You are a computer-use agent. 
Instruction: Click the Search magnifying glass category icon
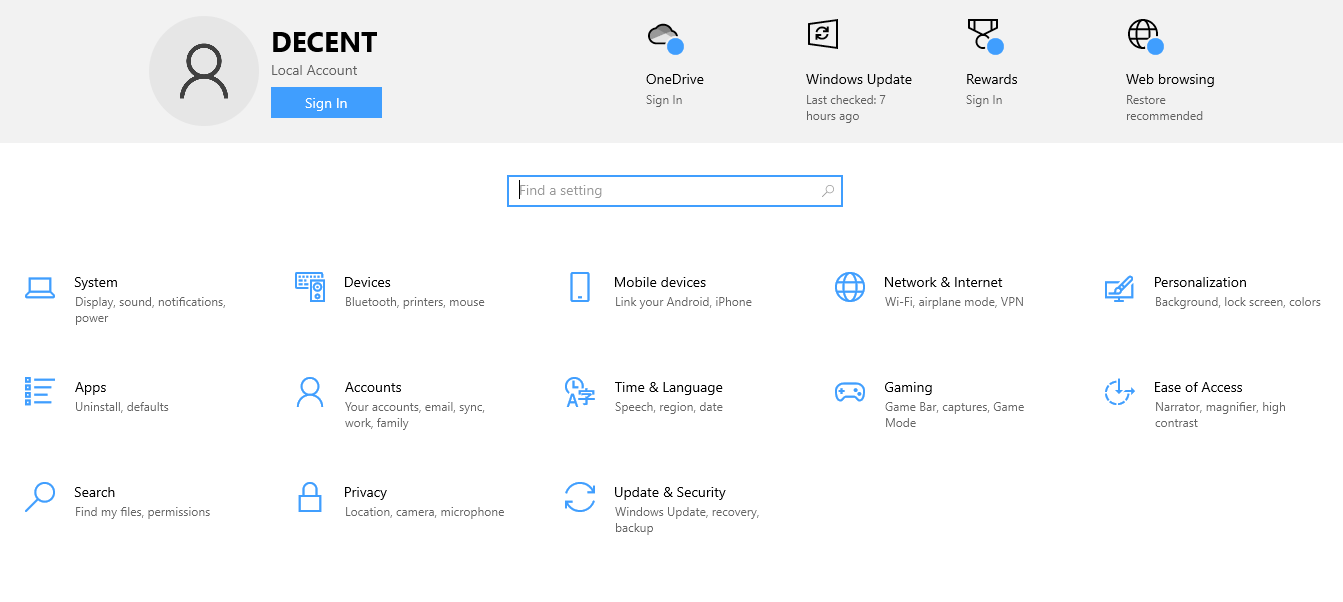point(40,497)
